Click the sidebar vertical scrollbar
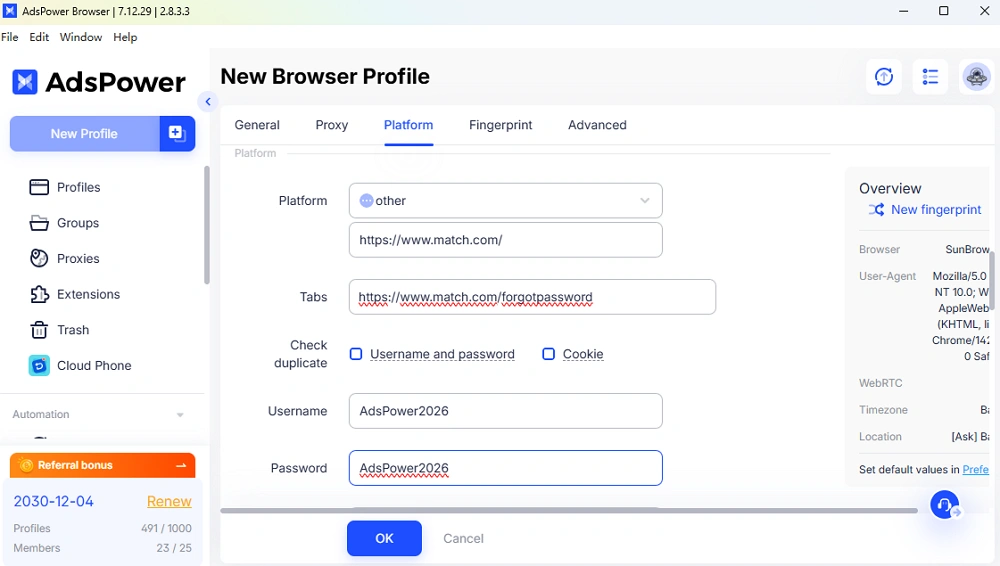Screen dimensions: 1000x566 point(207,225)
